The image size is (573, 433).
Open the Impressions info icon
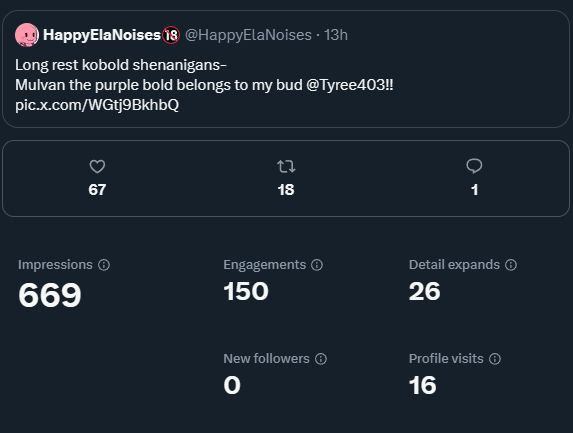(x=104, y=265)
